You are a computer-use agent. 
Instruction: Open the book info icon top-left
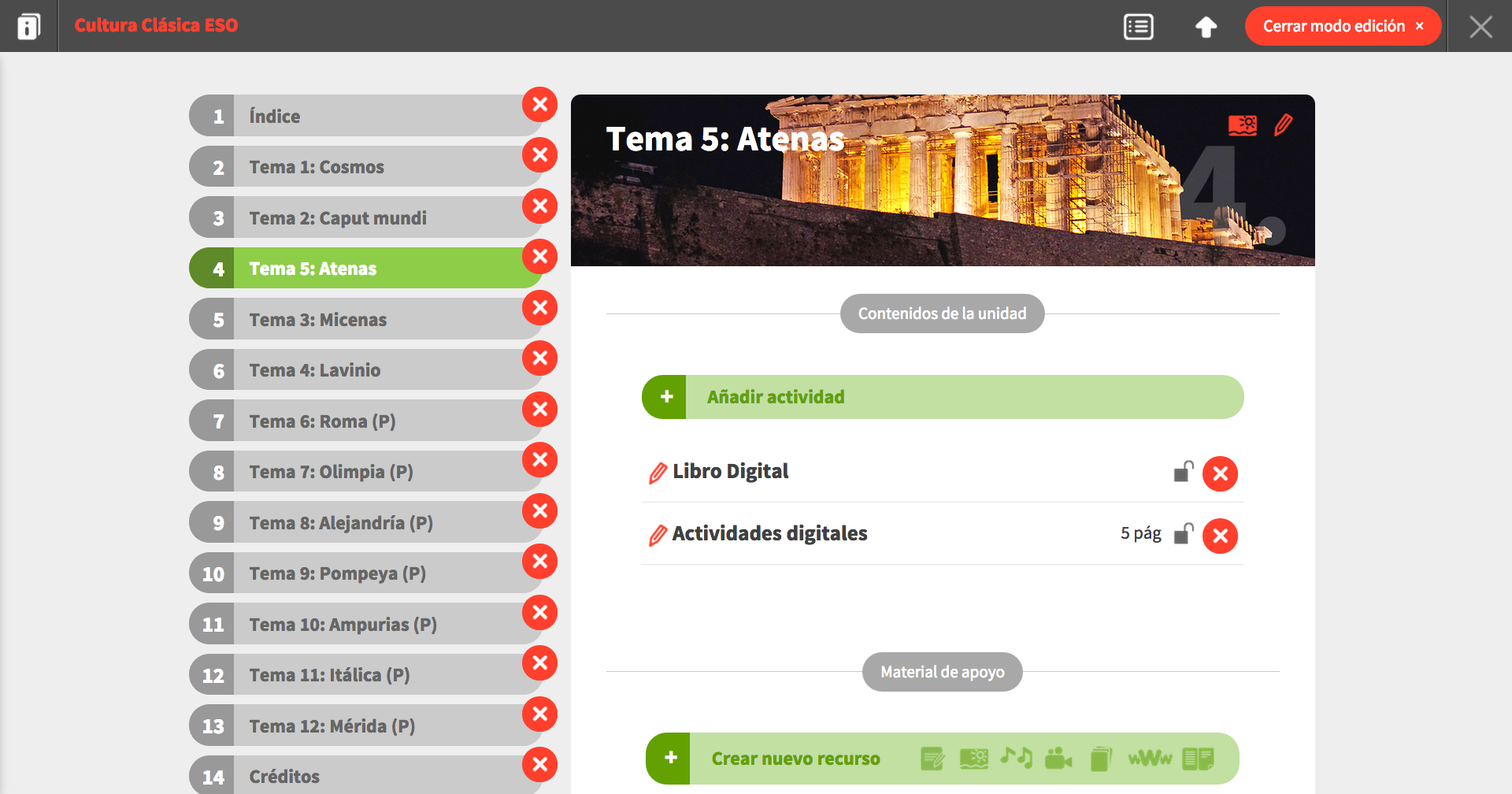pyautogui.click(x=28, y=27)
